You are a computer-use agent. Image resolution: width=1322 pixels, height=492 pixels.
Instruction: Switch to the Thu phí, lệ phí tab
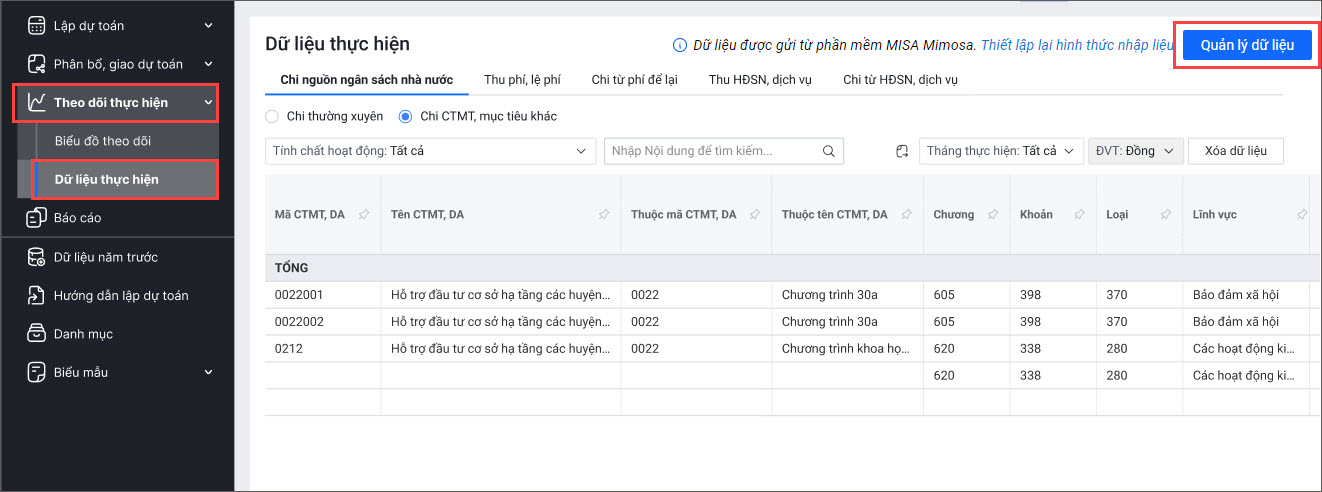point(522,80)
